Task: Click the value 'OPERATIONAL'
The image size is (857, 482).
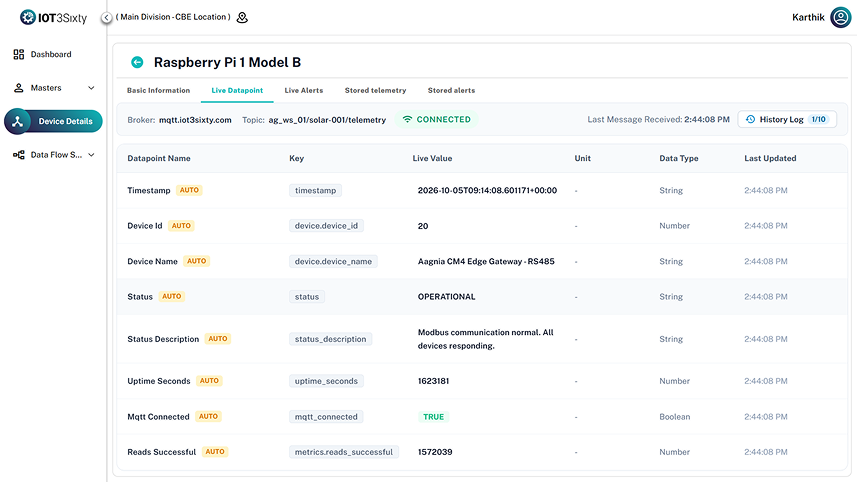Action: click(447, 297)
